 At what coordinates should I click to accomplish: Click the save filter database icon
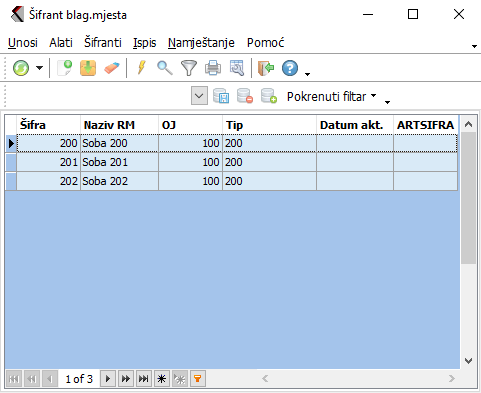221,96
